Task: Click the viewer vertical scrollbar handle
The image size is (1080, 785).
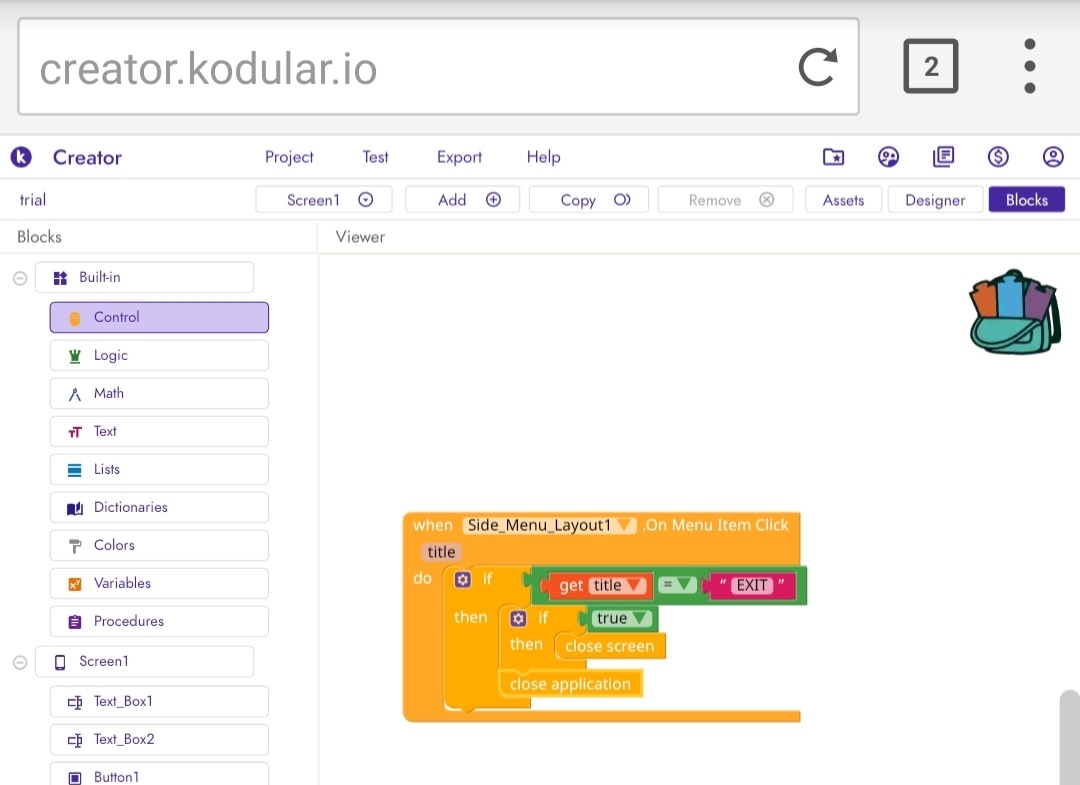Action: 1070,737
